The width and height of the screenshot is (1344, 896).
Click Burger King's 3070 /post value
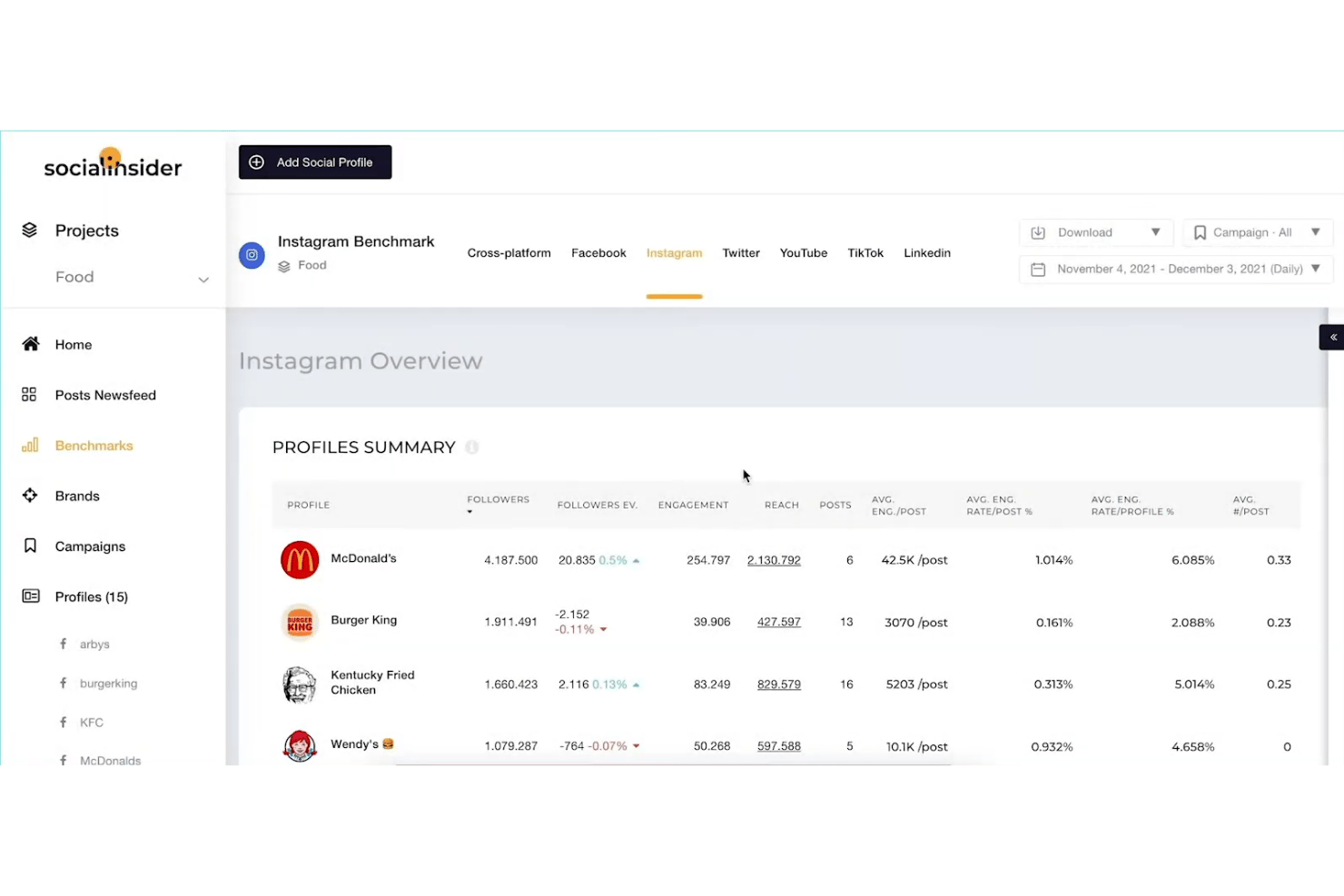coord(916,622)
